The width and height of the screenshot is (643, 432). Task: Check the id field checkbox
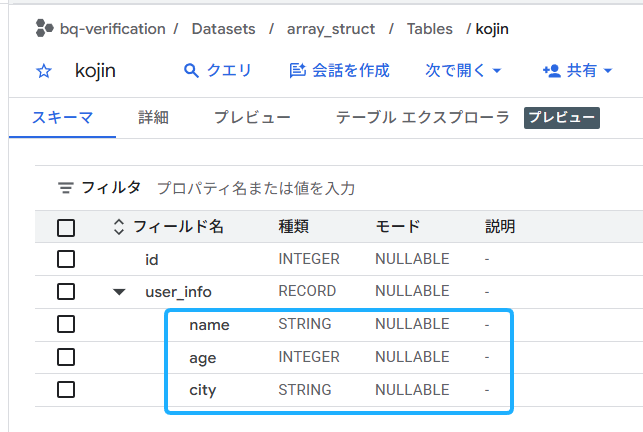point(66,259)
